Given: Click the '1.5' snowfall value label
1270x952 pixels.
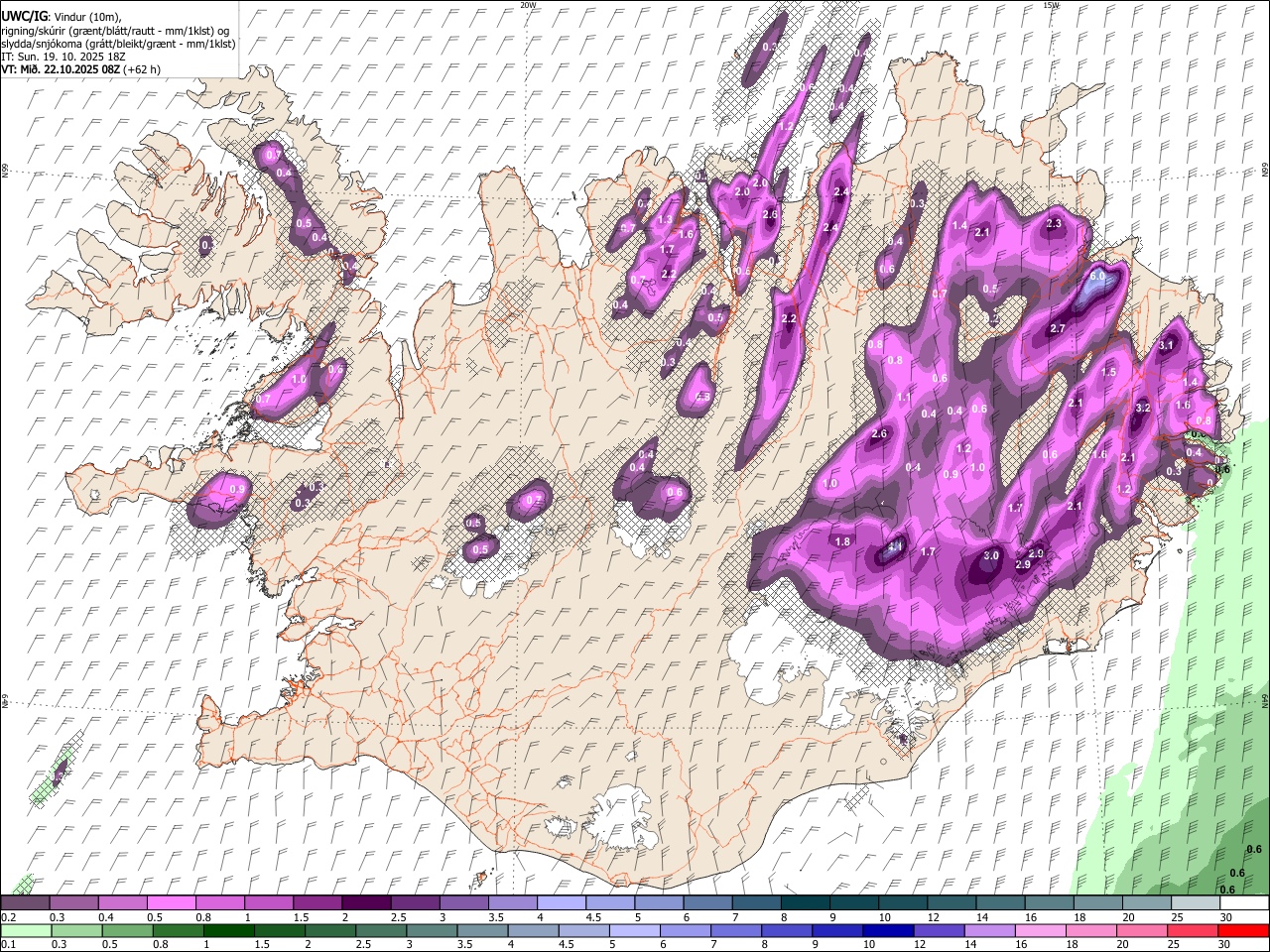Looking at the screenshot, I should click(1109, 372).
